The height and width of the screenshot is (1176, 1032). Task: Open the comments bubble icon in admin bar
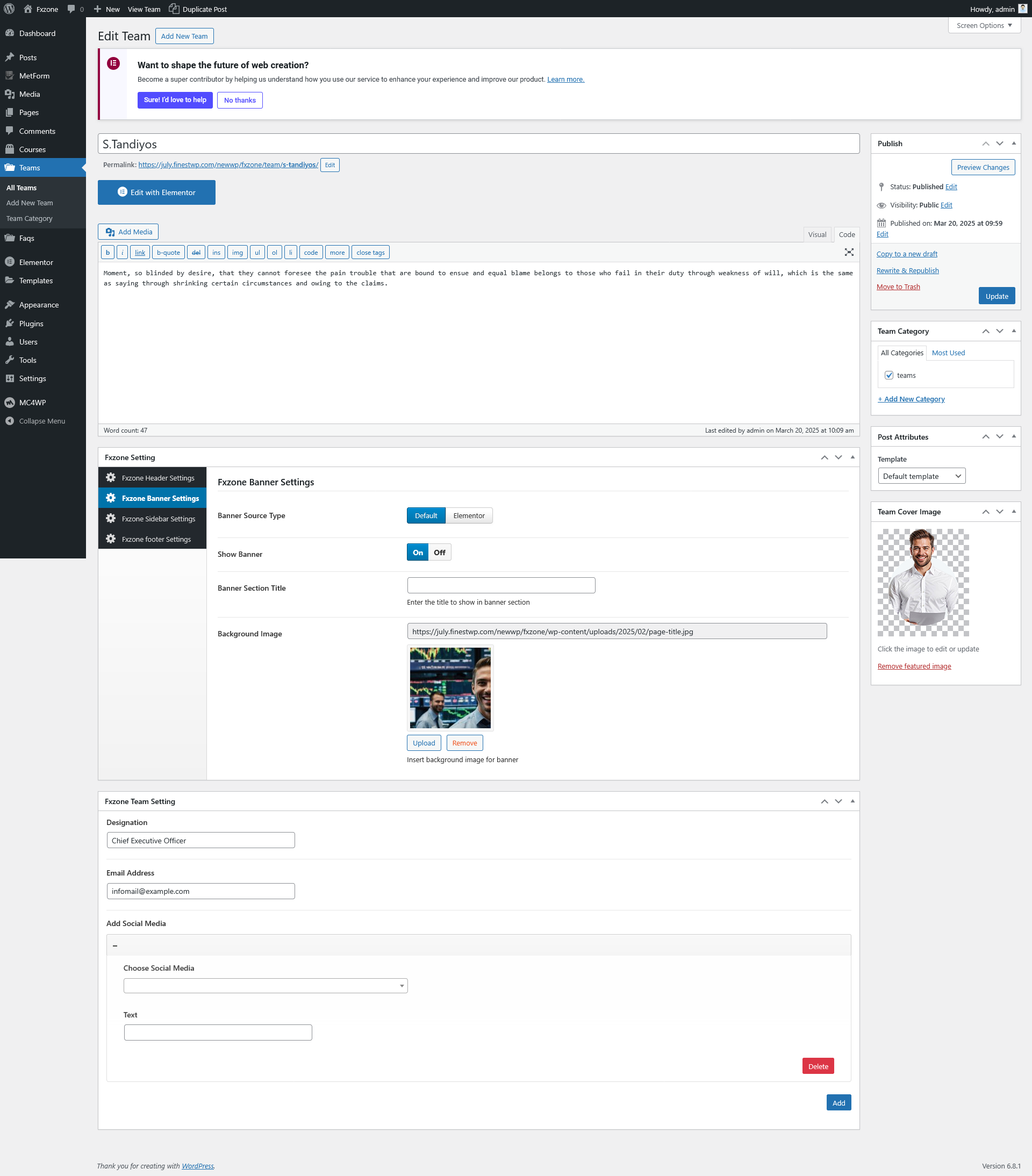71,9
